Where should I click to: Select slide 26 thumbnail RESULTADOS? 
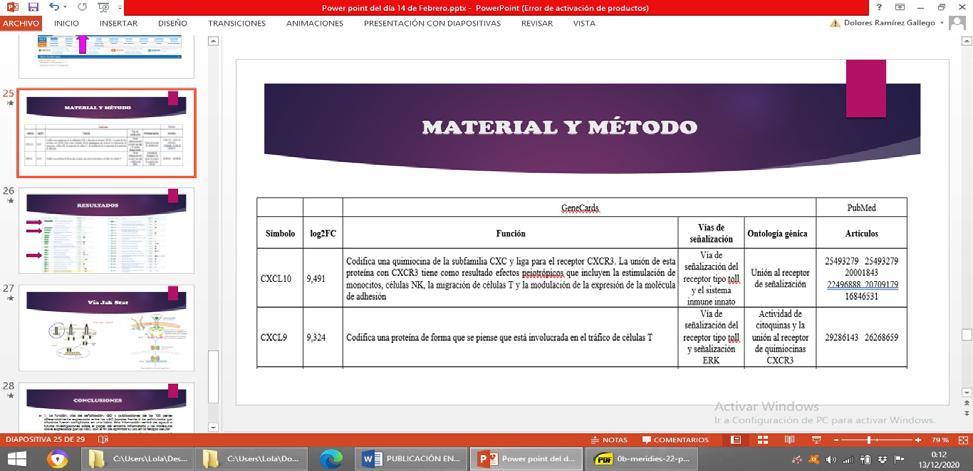(x=106, y=230)
